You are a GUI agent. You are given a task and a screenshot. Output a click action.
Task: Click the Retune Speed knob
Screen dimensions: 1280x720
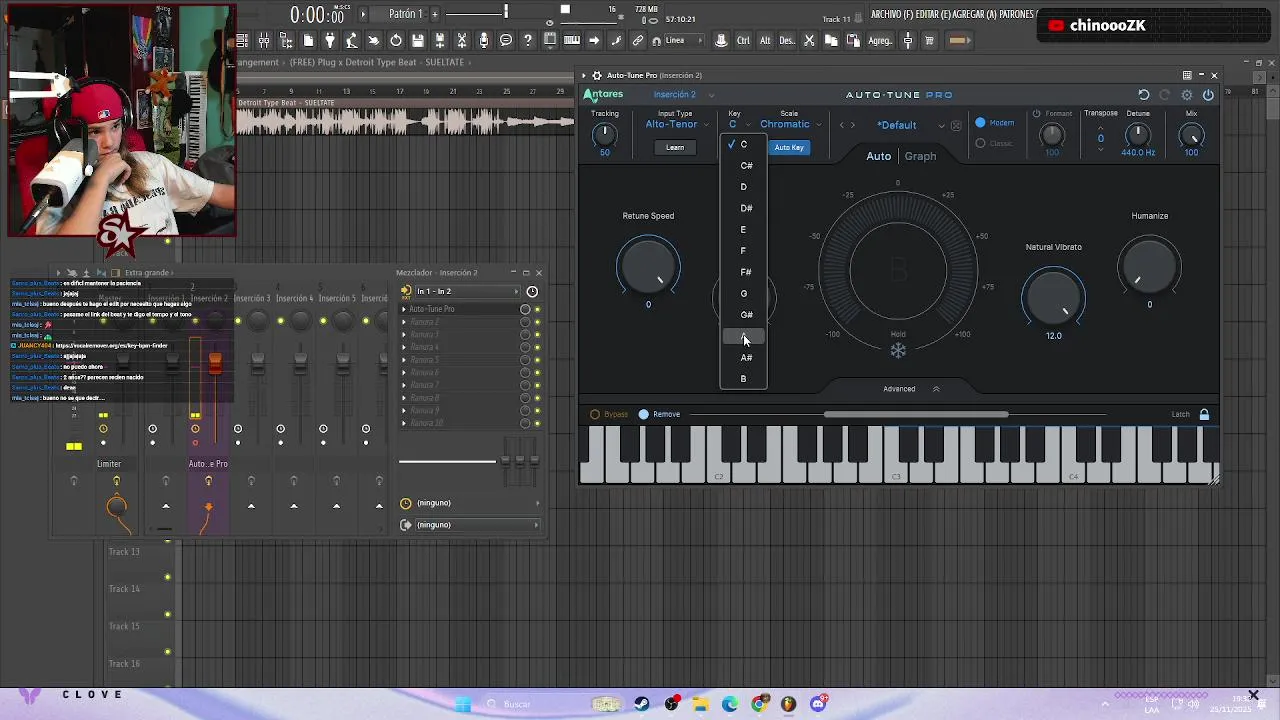pyautogui.click(x=648, y=266)
